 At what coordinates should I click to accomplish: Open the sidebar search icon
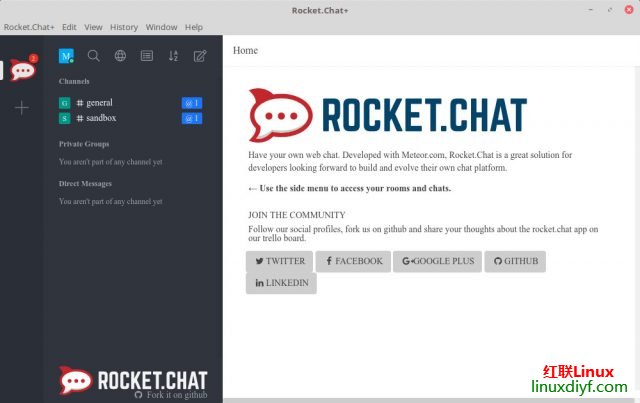pyautogui.click(x=94, y=56)
